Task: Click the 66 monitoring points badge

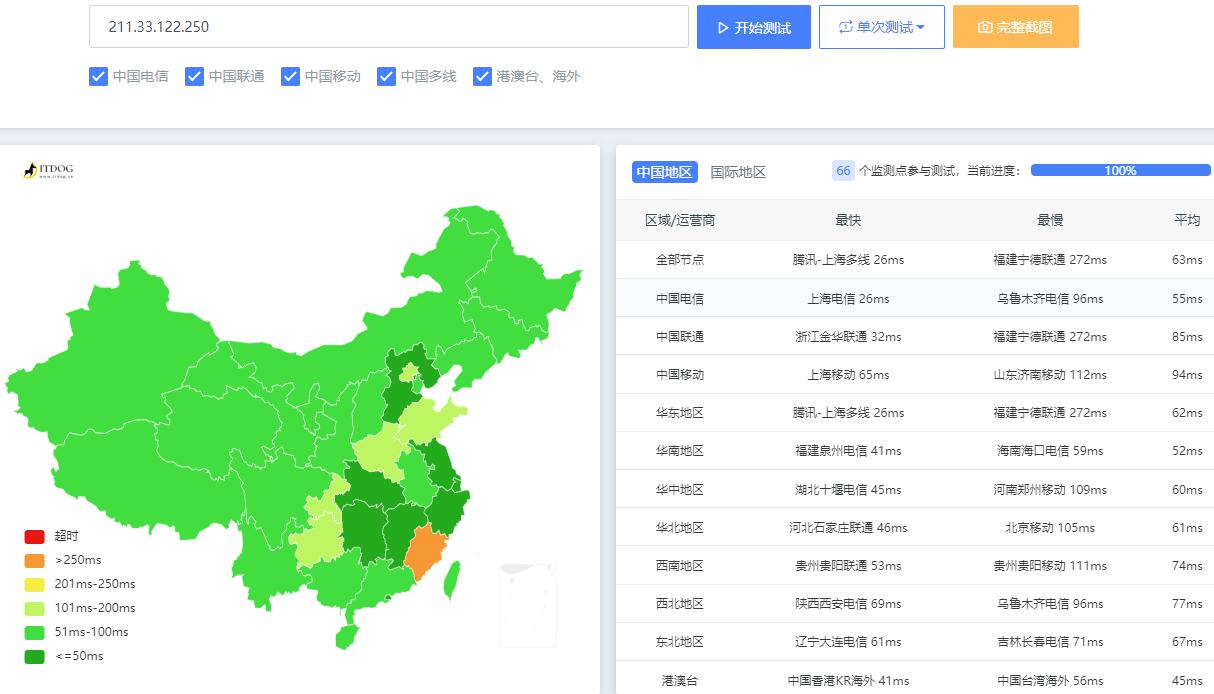Action: tap(843, 171)
